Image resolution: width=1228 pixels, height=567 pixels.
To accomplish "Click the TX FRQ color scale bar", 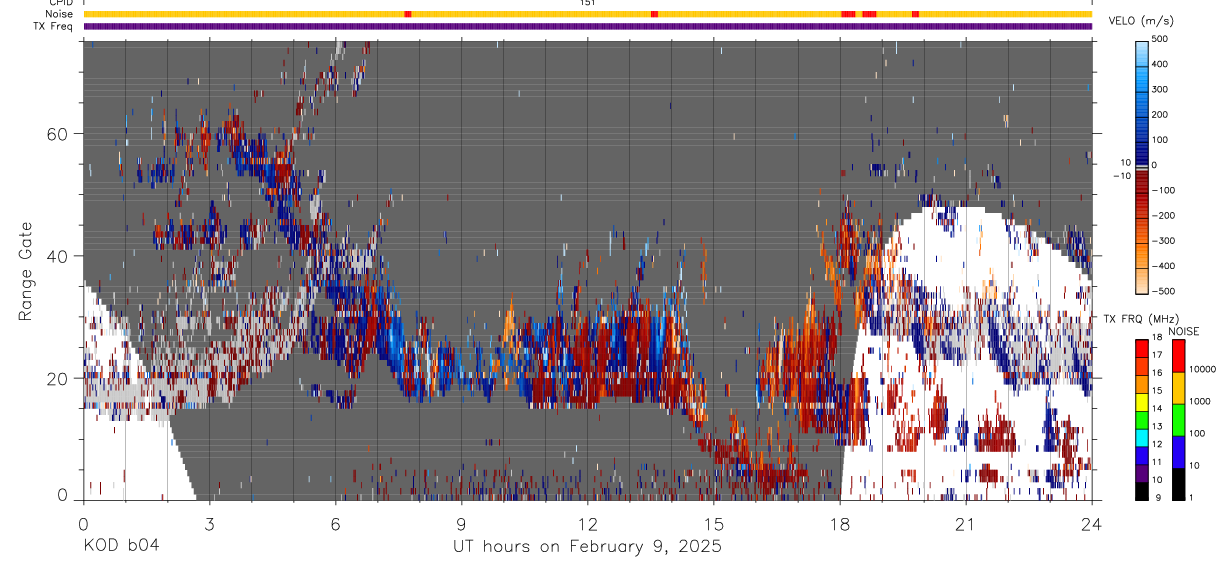I will point(1142,419).
